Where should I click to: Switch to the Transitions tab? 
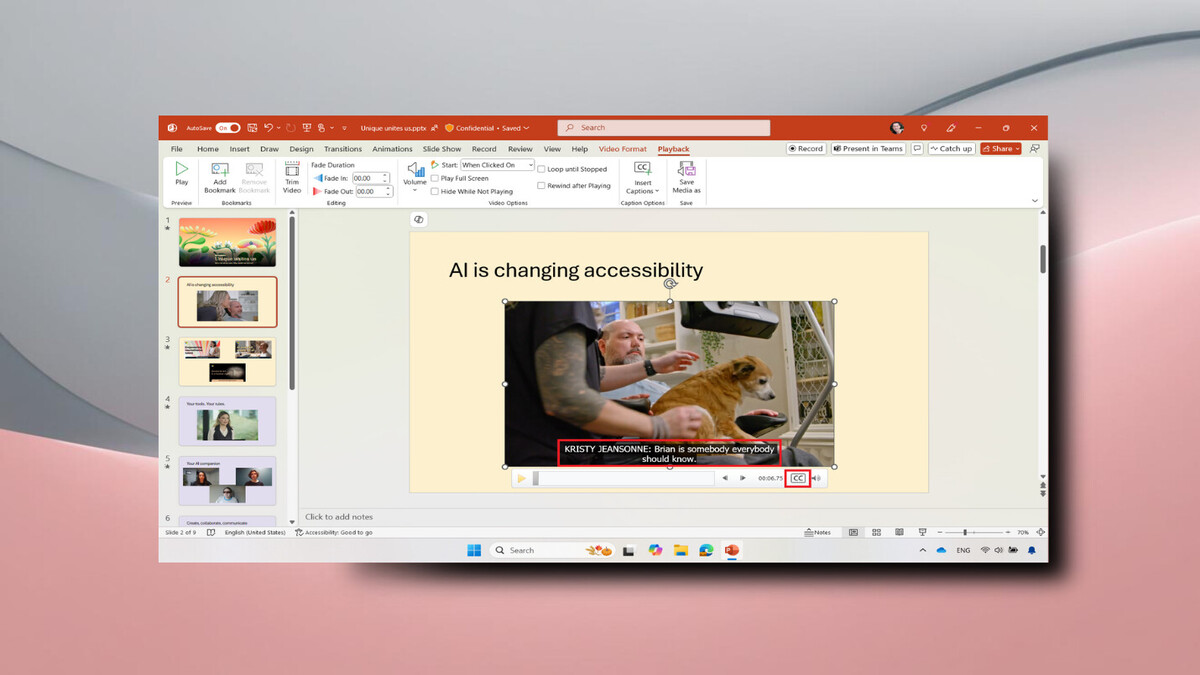coord(343,149)
